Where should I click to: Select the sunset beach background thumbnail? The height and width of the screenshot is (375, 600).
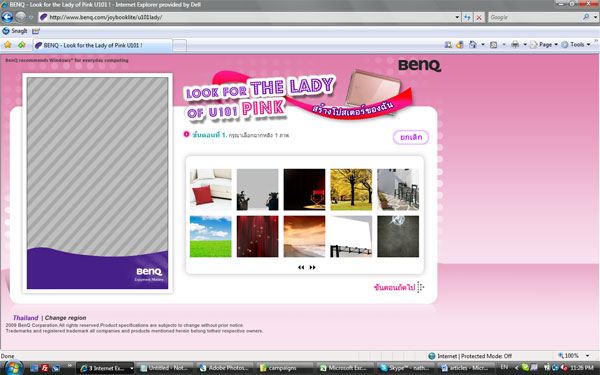304,236
